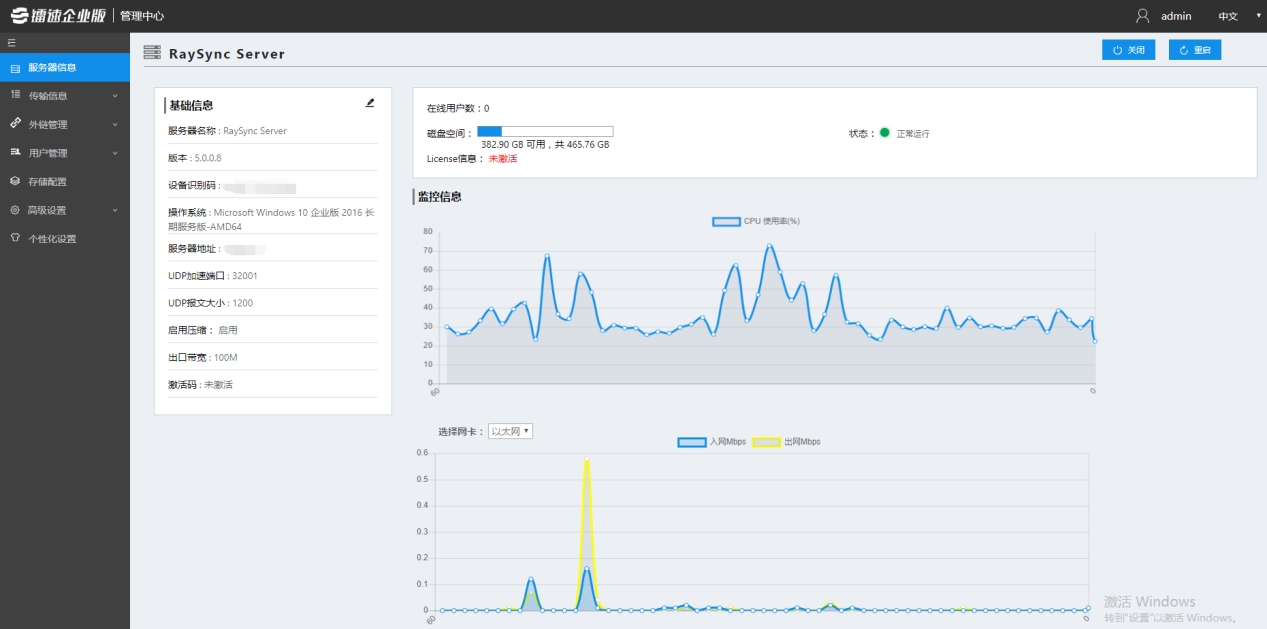The width and height of the screenshot is (1267, 629).
Task: Toggle the 出网Mbps legend series
Action: coord(766,442)
